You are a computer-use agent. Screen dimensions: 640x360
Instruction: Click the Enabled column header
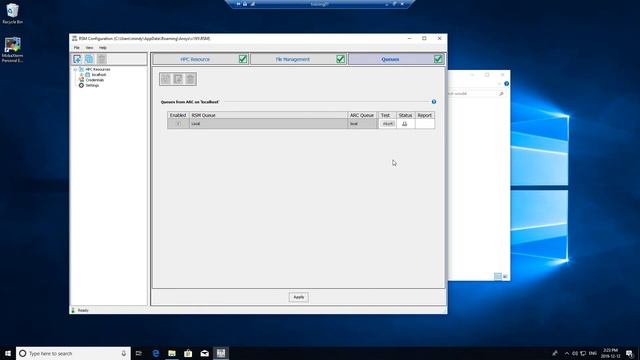[x=178, y=115]
